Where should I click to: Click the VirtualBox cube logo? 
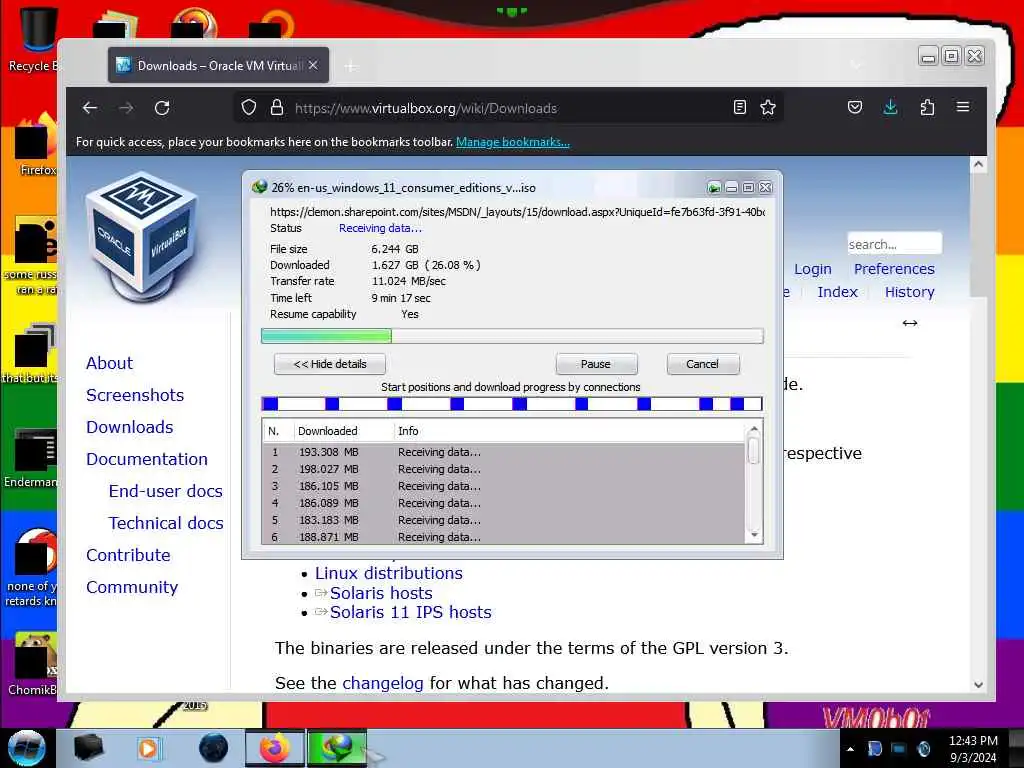click(142, 237)
